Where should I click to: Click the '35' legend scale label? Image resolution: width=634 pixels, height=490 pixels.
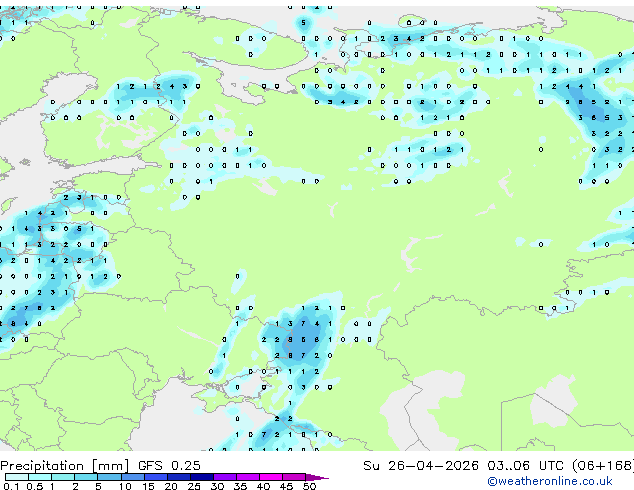point(241,486)
